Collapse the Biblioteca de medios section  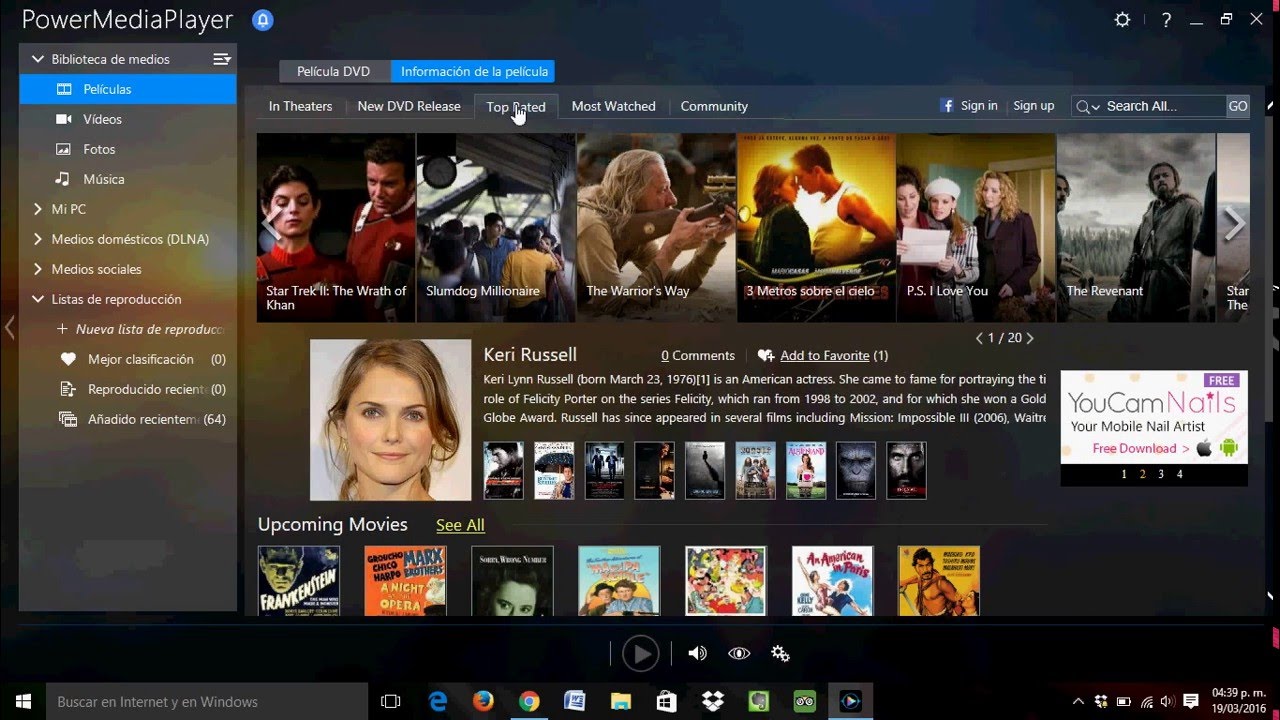coord(38,59)
